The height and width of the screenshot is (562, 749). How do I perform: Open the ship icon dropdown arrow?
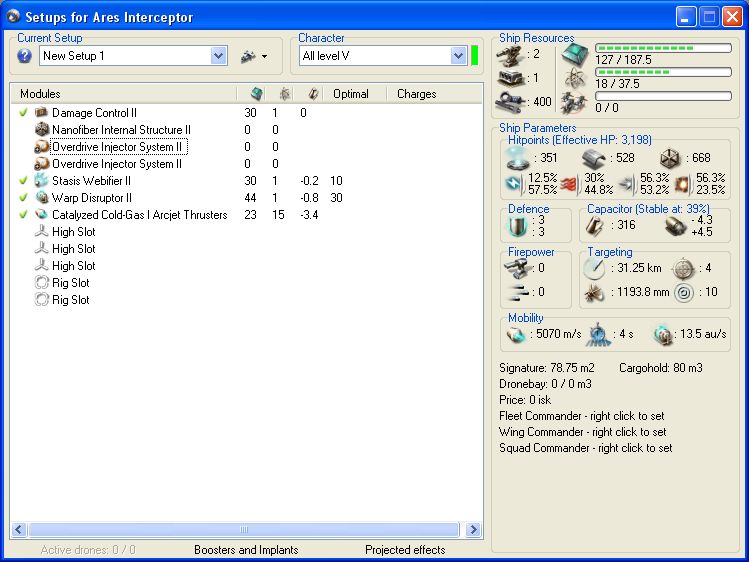click(x=265, y=57)
